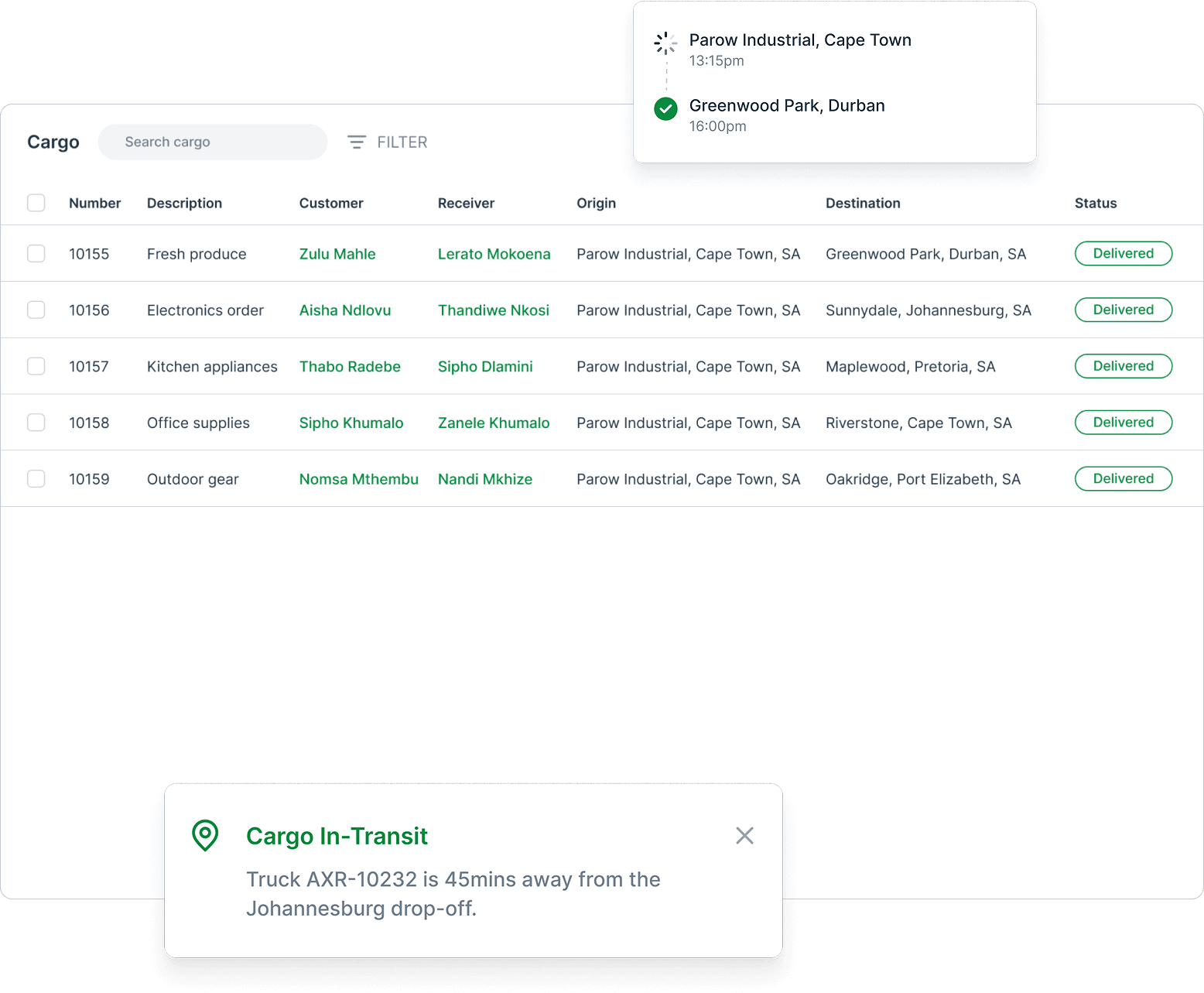This screenshot has width=1204, height=993.
Task: Open receiver details for Nandi Mkhize
Action: point(485,478)
